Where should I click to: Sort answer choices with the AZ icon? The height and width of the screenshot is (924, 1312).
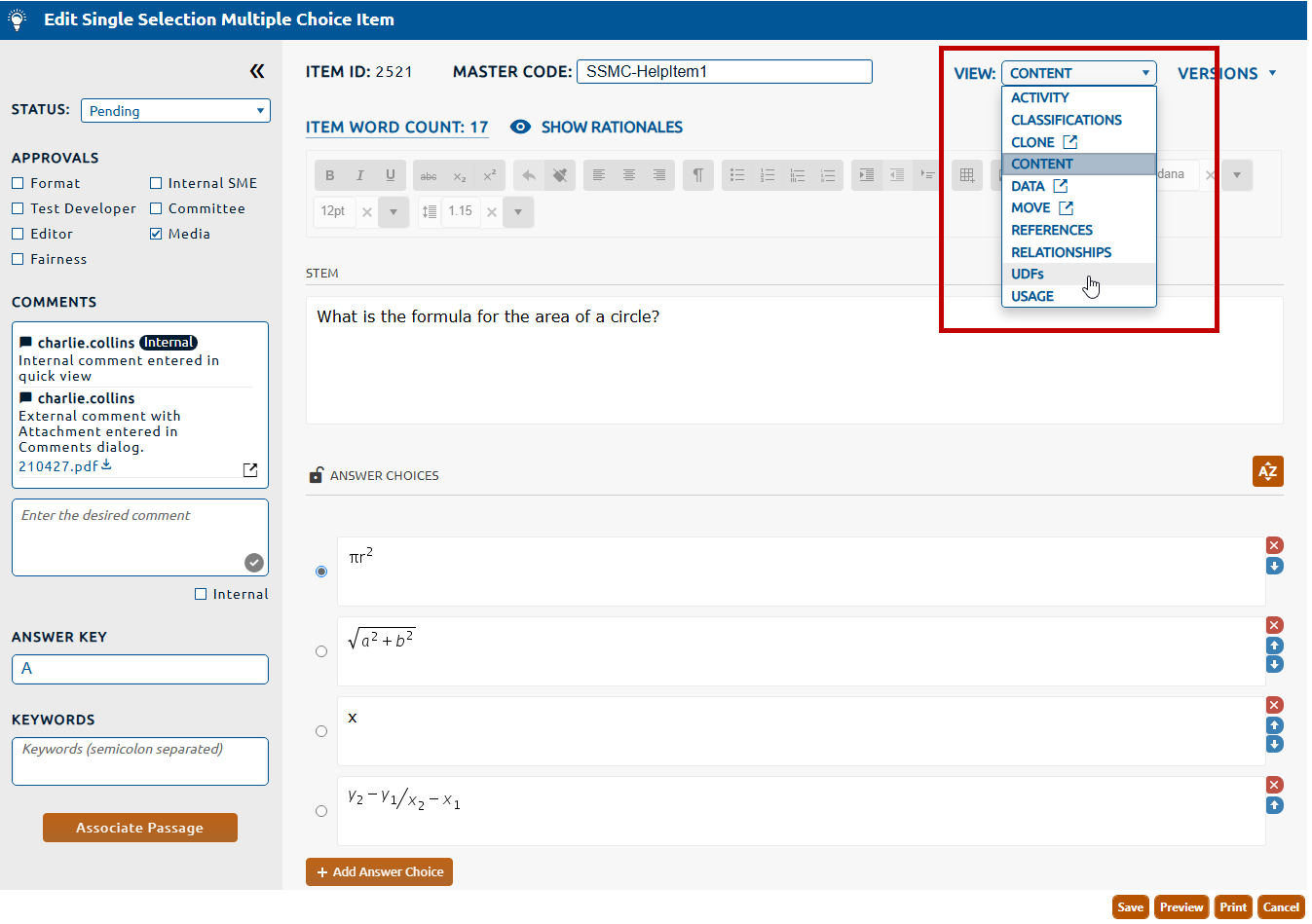(1267, 471)
